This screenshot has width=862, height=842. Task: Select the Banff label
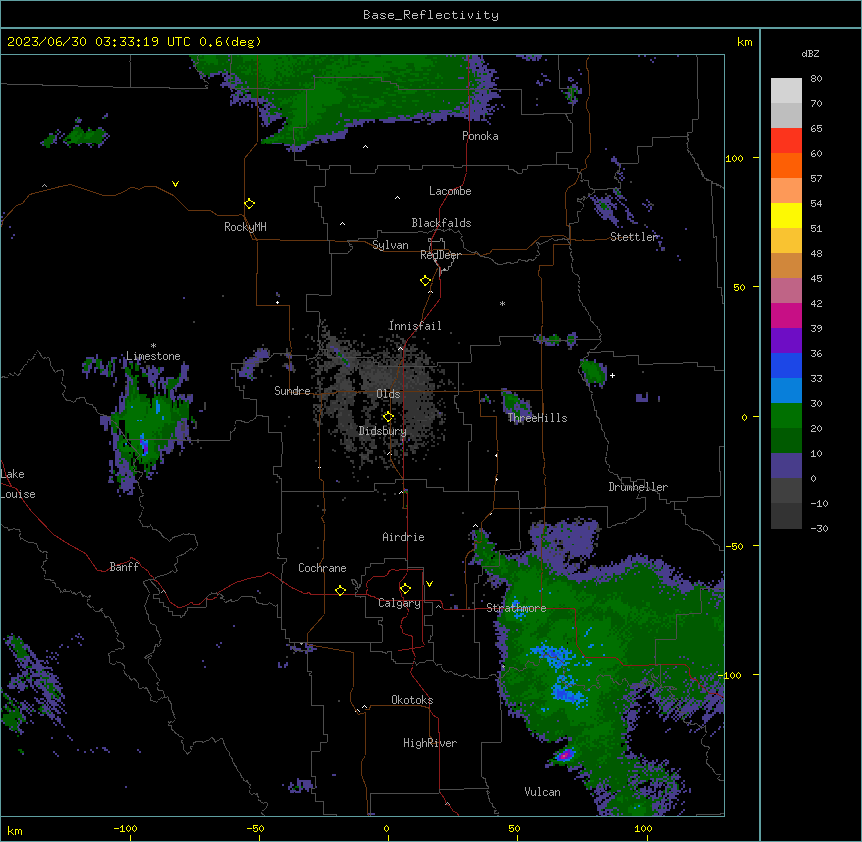click(124, 567)
